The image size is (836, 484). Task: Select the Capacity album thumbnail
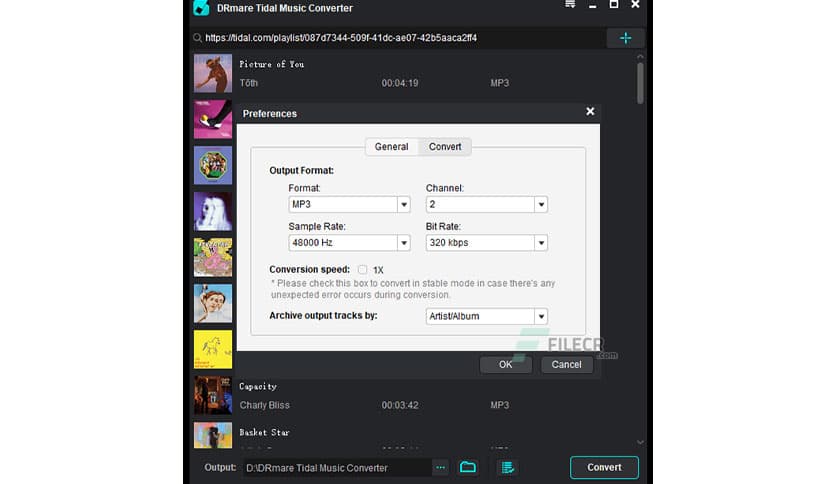tap(213, 395)
